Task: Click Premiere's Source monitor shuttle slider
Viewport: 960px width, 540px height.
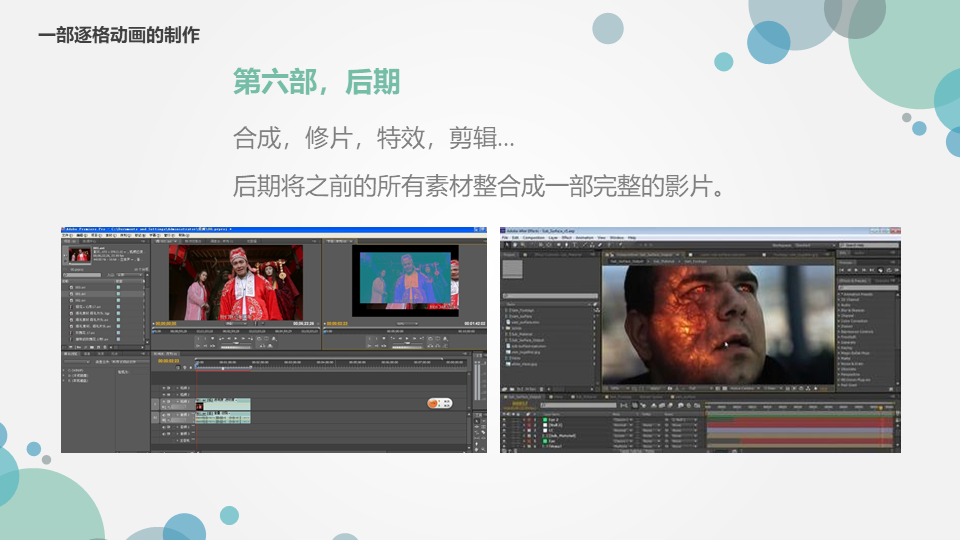Action: 235,343
